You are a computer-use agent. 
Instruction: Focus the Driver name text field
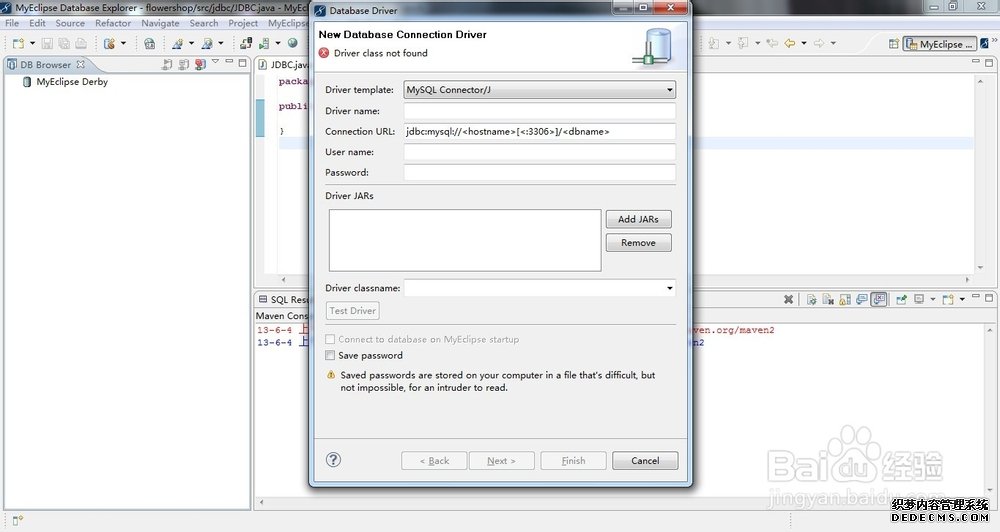[540, 111]
